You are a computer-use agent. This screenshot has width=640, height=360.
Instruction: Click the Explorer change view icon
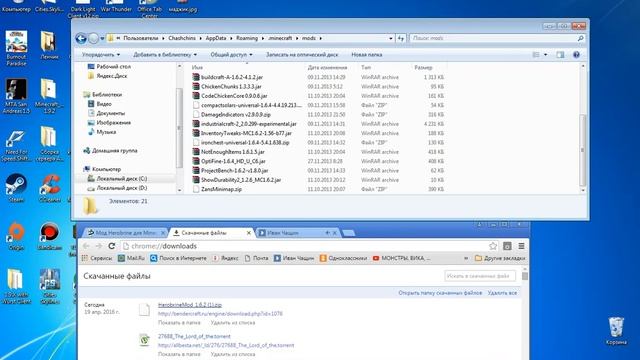(x=536, y=55)
